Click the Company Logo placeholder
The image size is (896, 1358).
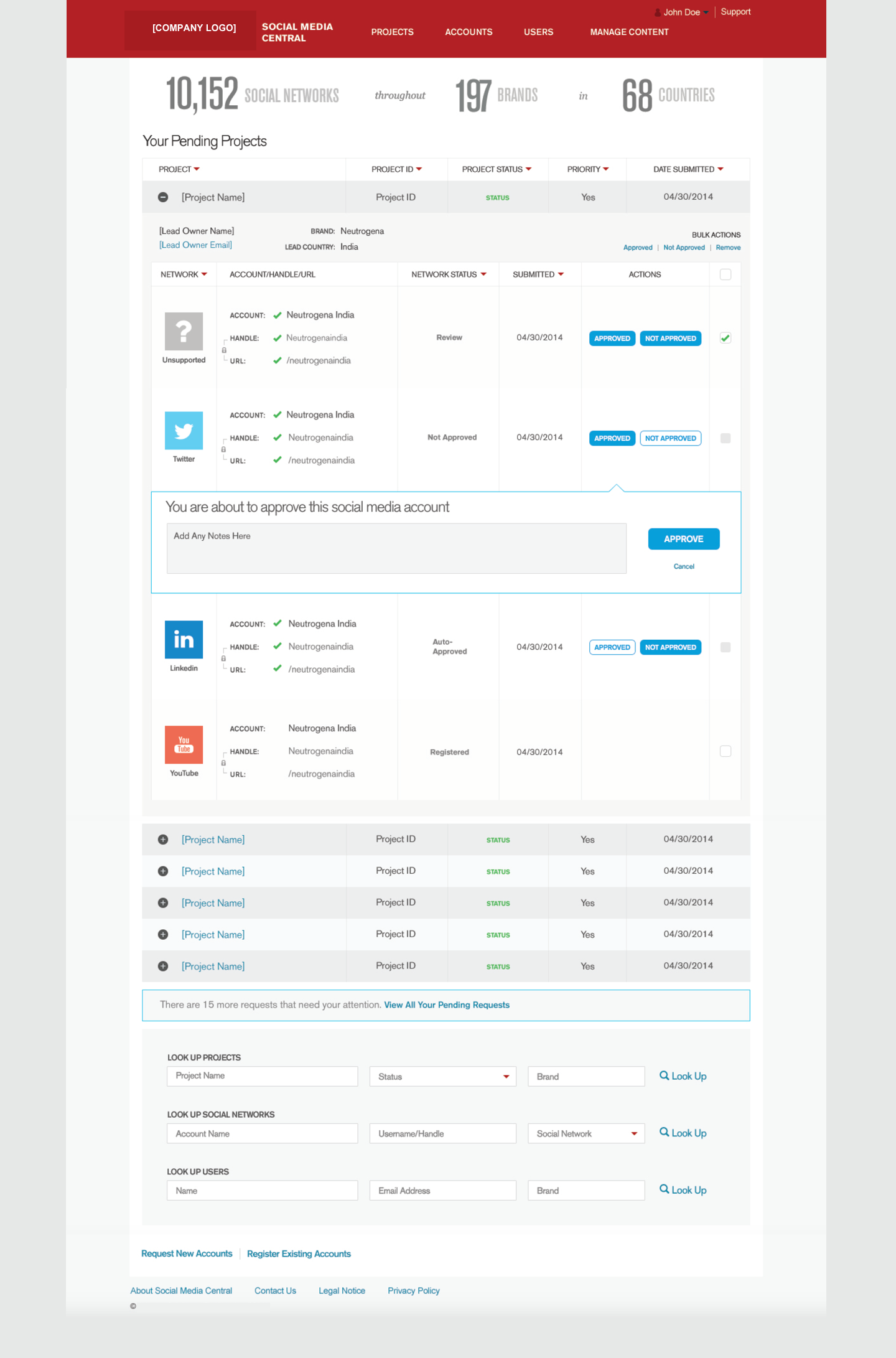[190, 30]
